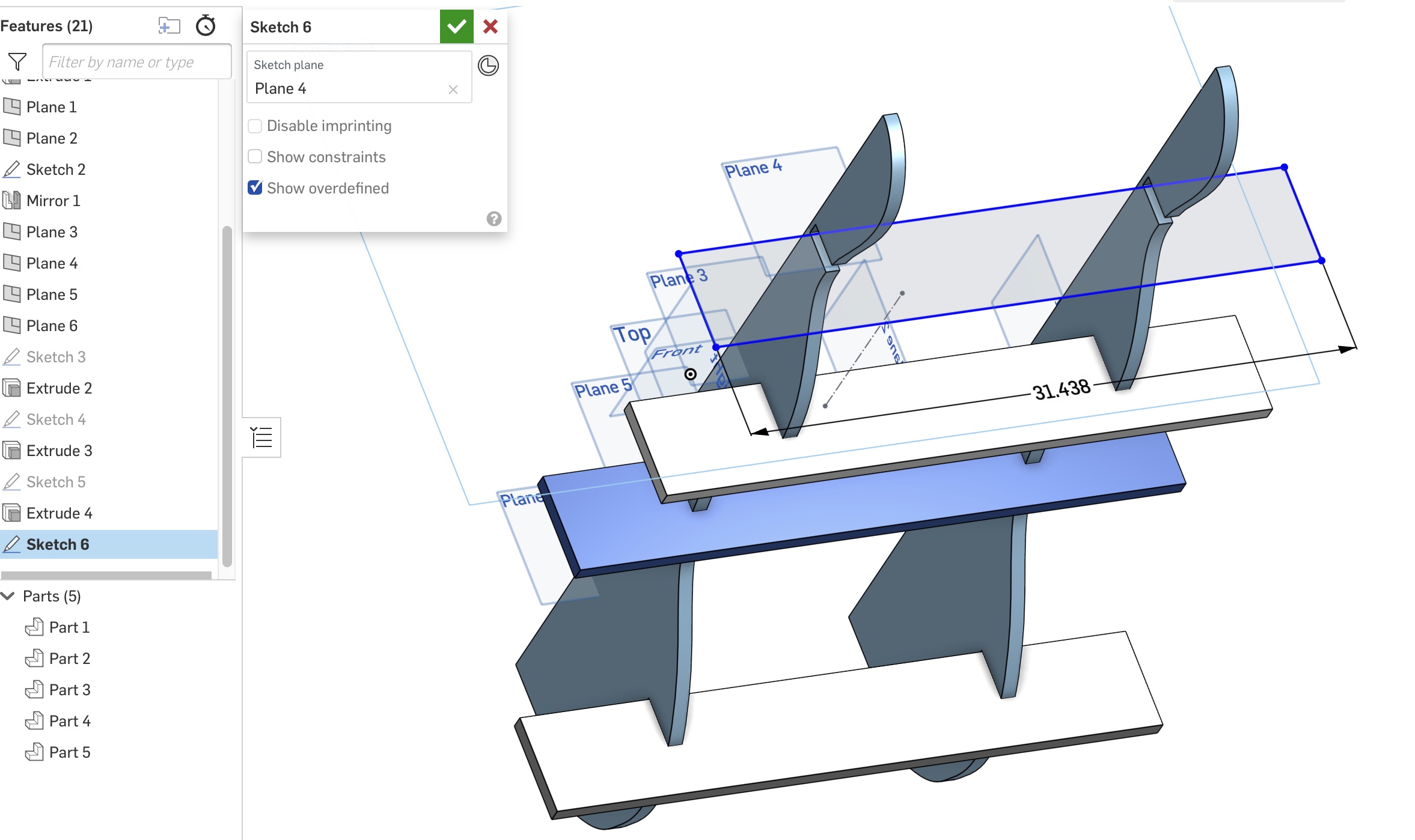This screenshot has height=840, width=1415.
Task: Click the Mirror 1 feature icon
Action: [11, 200]
